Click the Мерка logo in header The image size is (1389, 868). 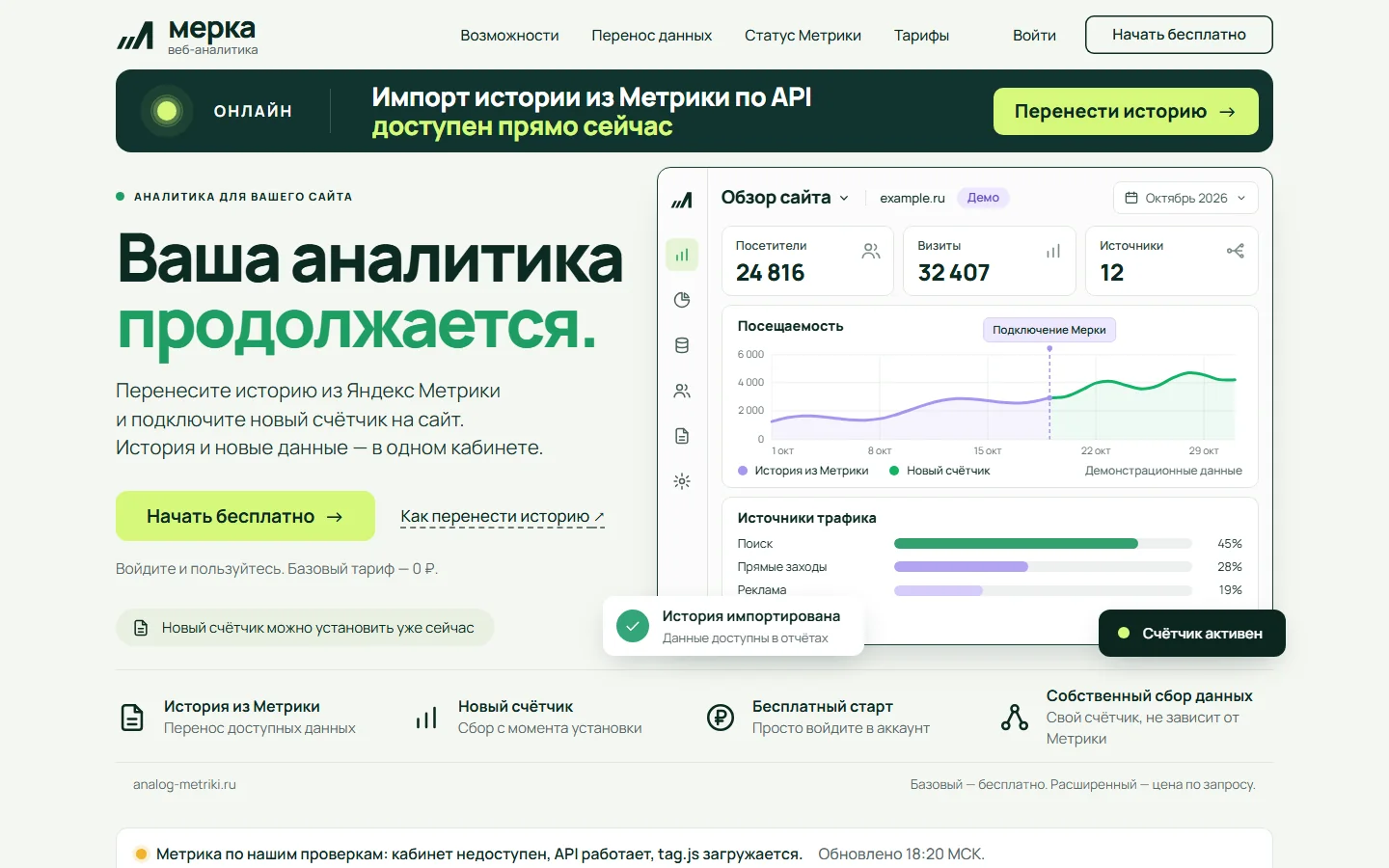click(187, 36)
